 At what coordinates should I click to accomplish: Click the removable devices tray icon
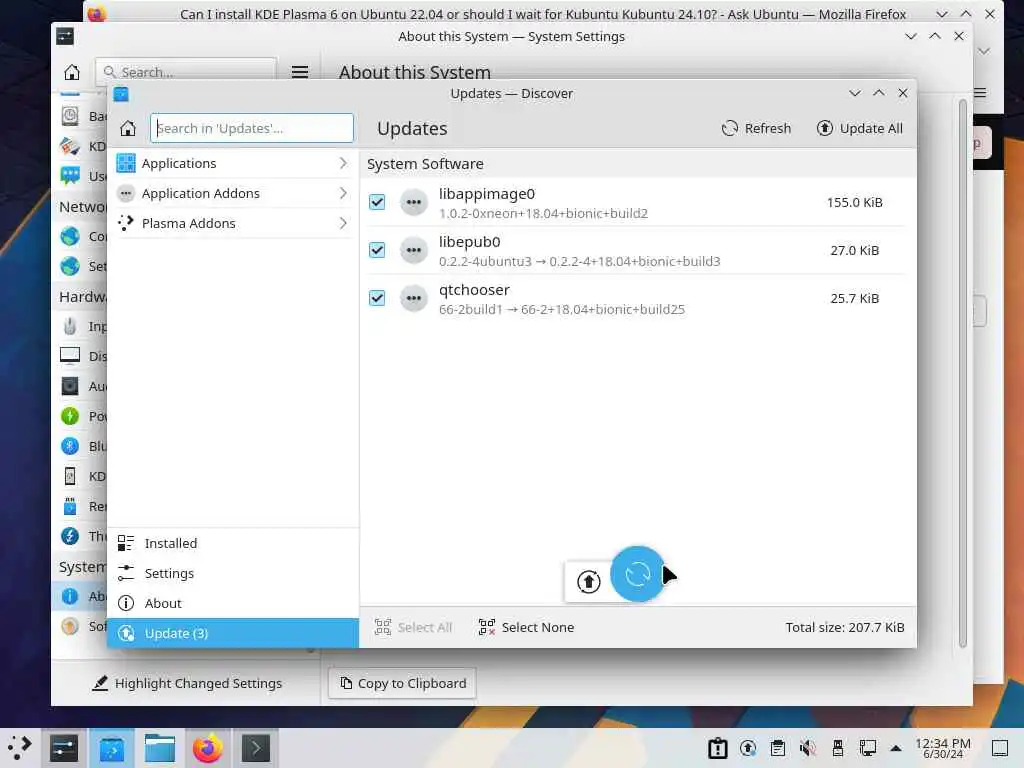[838, 748]
